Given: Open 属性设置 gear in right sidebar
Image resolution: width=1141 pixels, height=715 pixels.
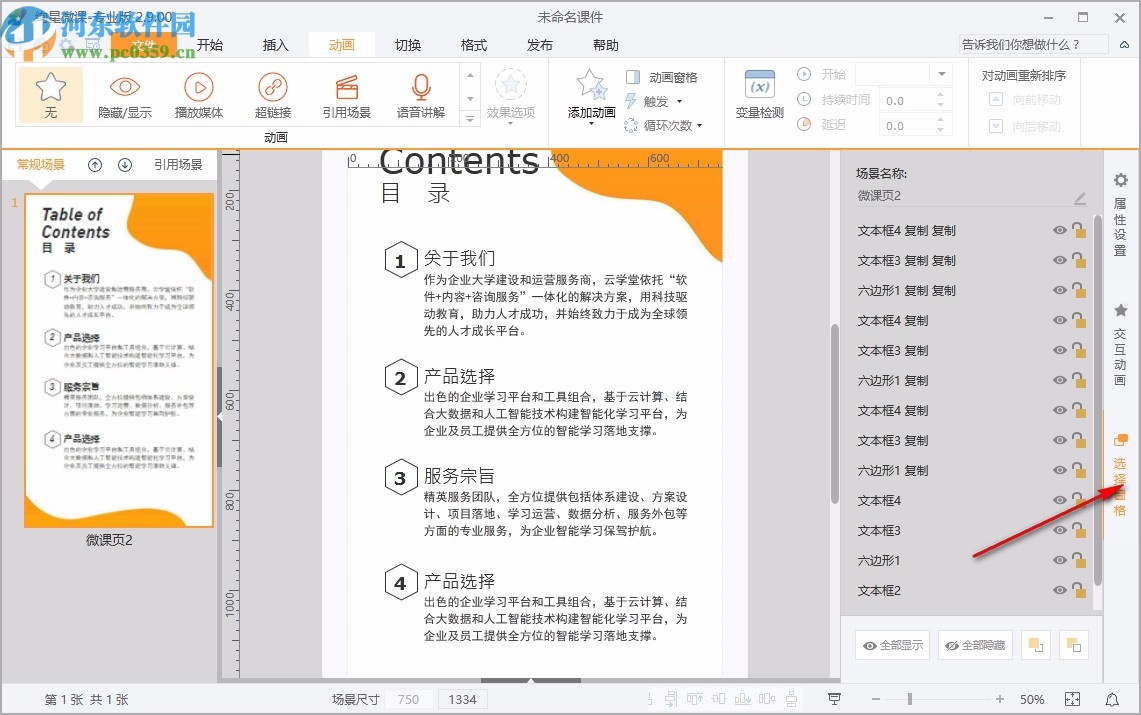Looking at the screenshot, I should coord(1121,181).
